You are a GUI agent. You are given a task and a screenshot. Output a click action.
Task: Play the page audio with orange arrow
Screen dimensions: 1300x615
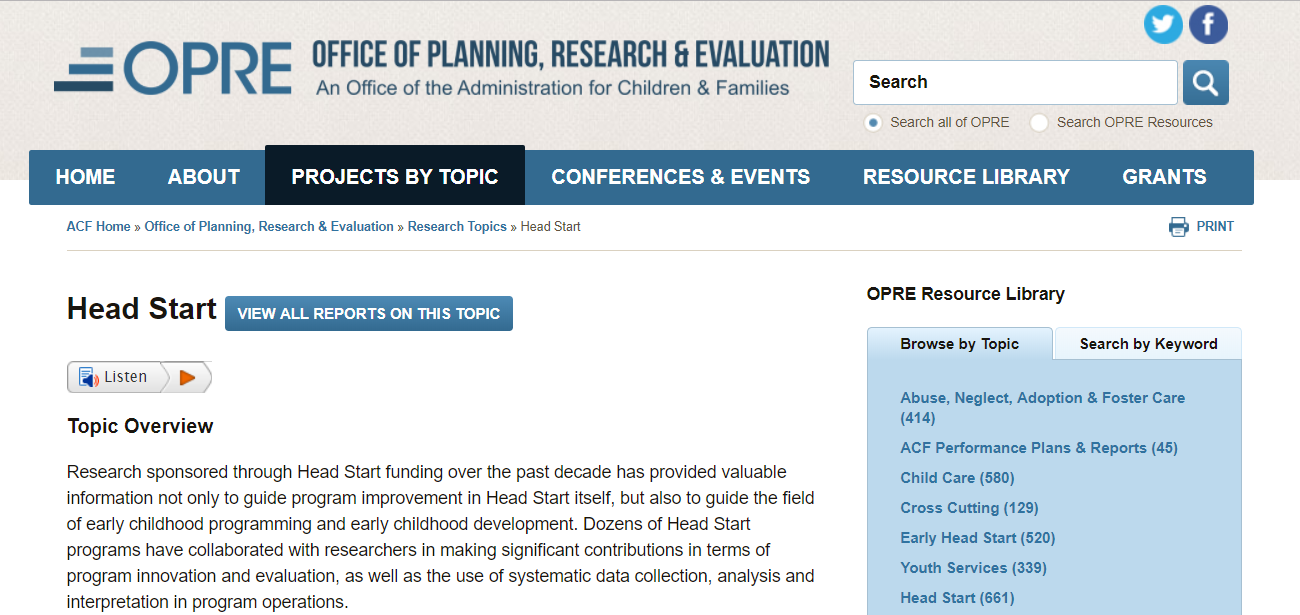click(x=187, y=377)
